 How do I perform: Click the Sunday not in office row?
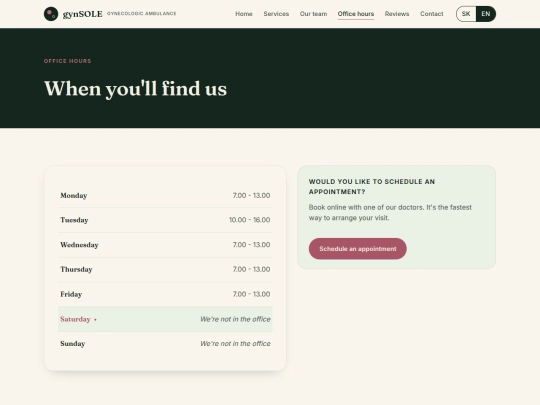pos(165,343)
